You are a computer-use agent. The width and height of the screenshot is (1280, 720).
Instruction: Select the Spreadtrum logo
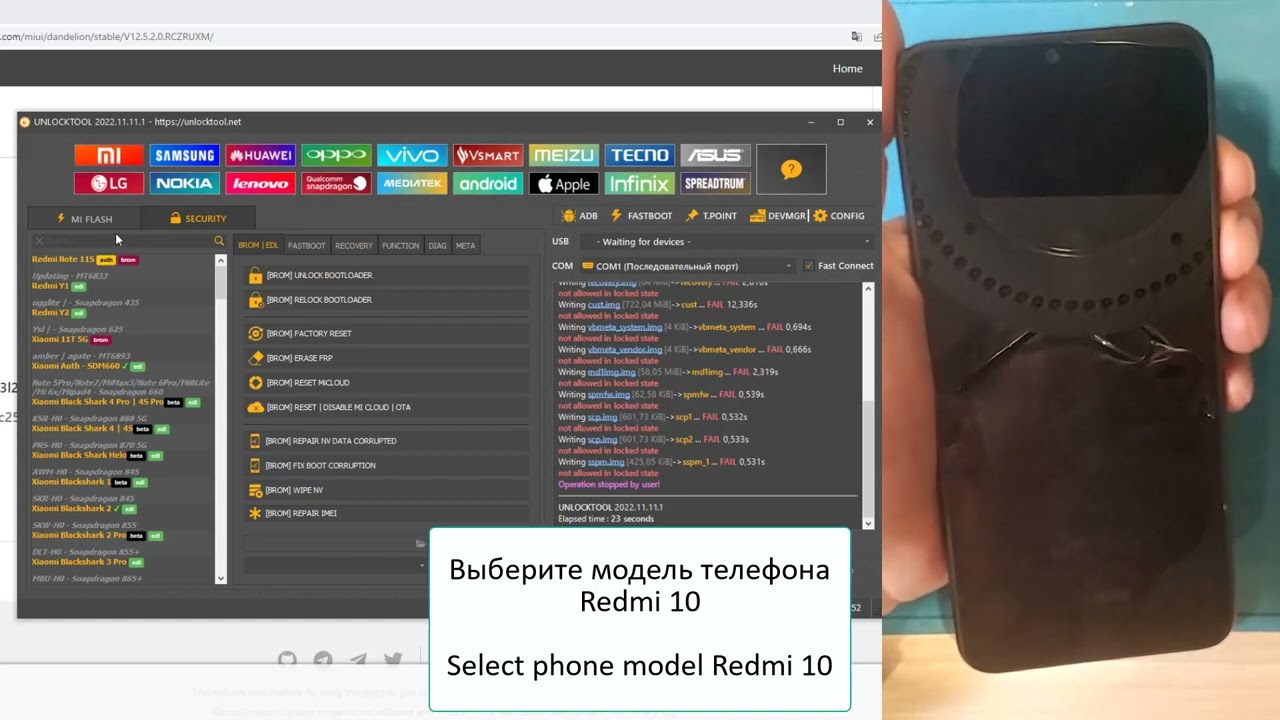[x=715, y=183]
